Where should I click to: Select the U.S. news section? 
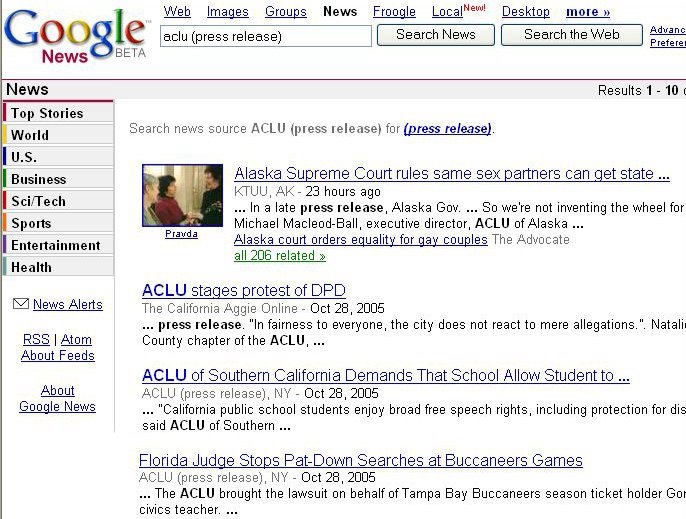tap(58, 157)
